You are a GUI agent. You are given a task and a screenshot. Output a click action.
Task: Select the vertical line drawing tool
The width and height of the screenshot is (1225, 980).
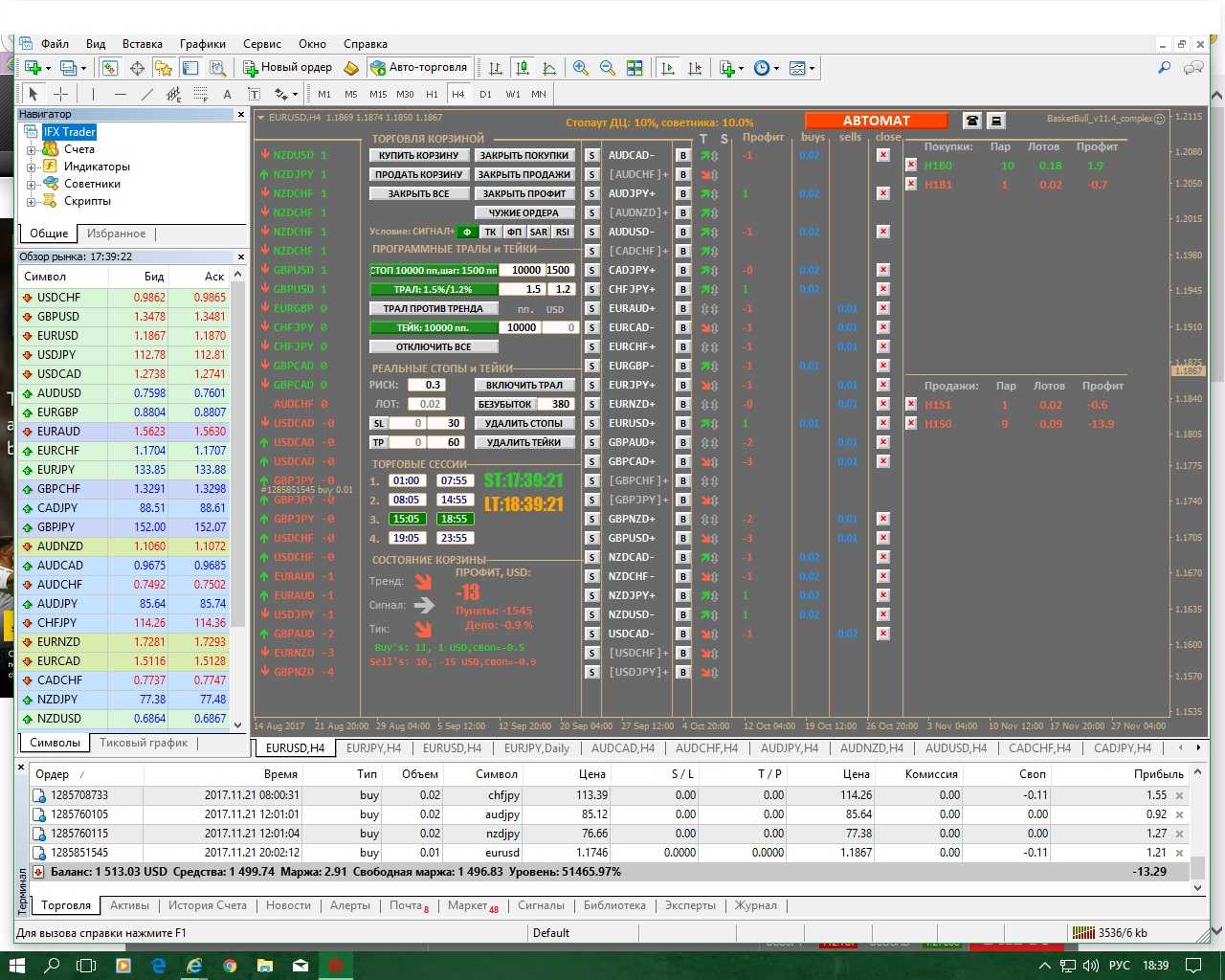pos(93,94)
